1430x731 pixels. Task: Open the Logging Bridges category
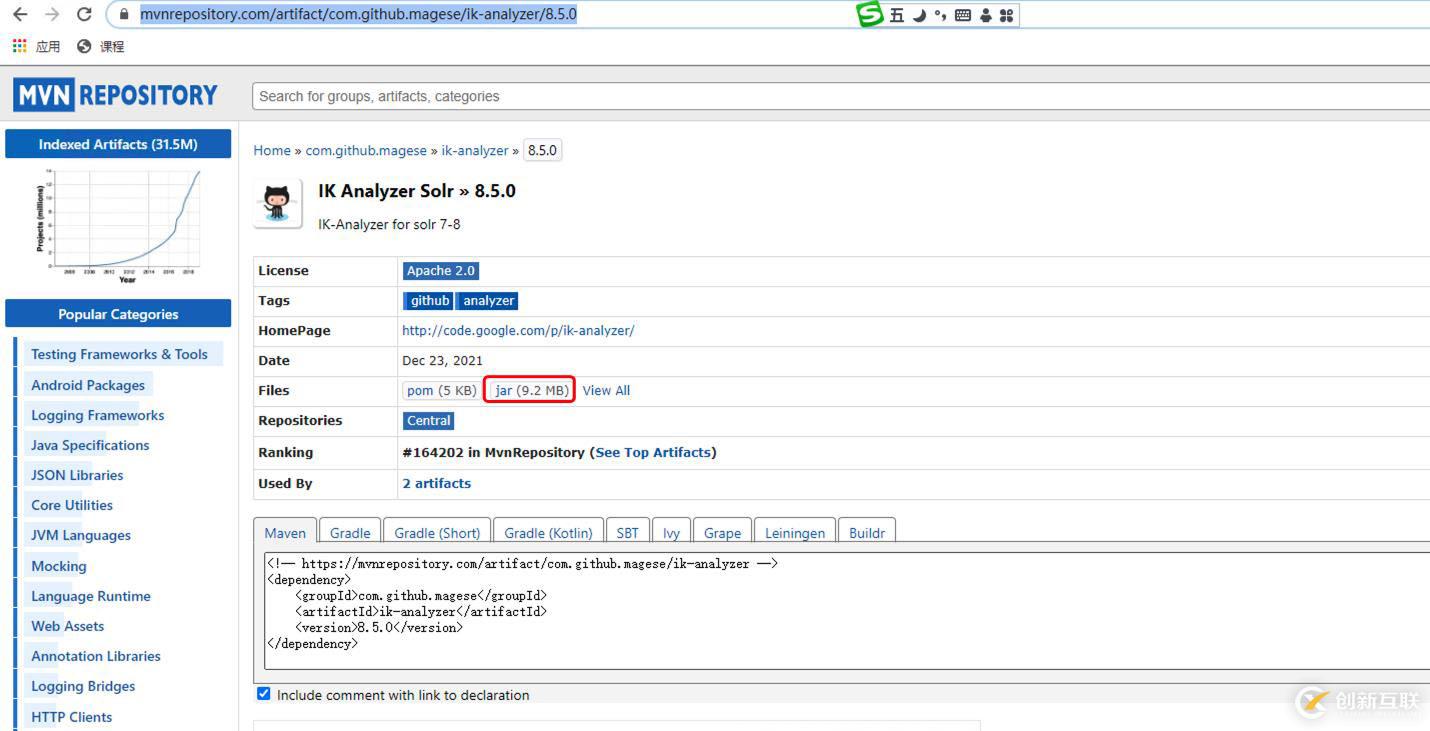pos(83,686)
